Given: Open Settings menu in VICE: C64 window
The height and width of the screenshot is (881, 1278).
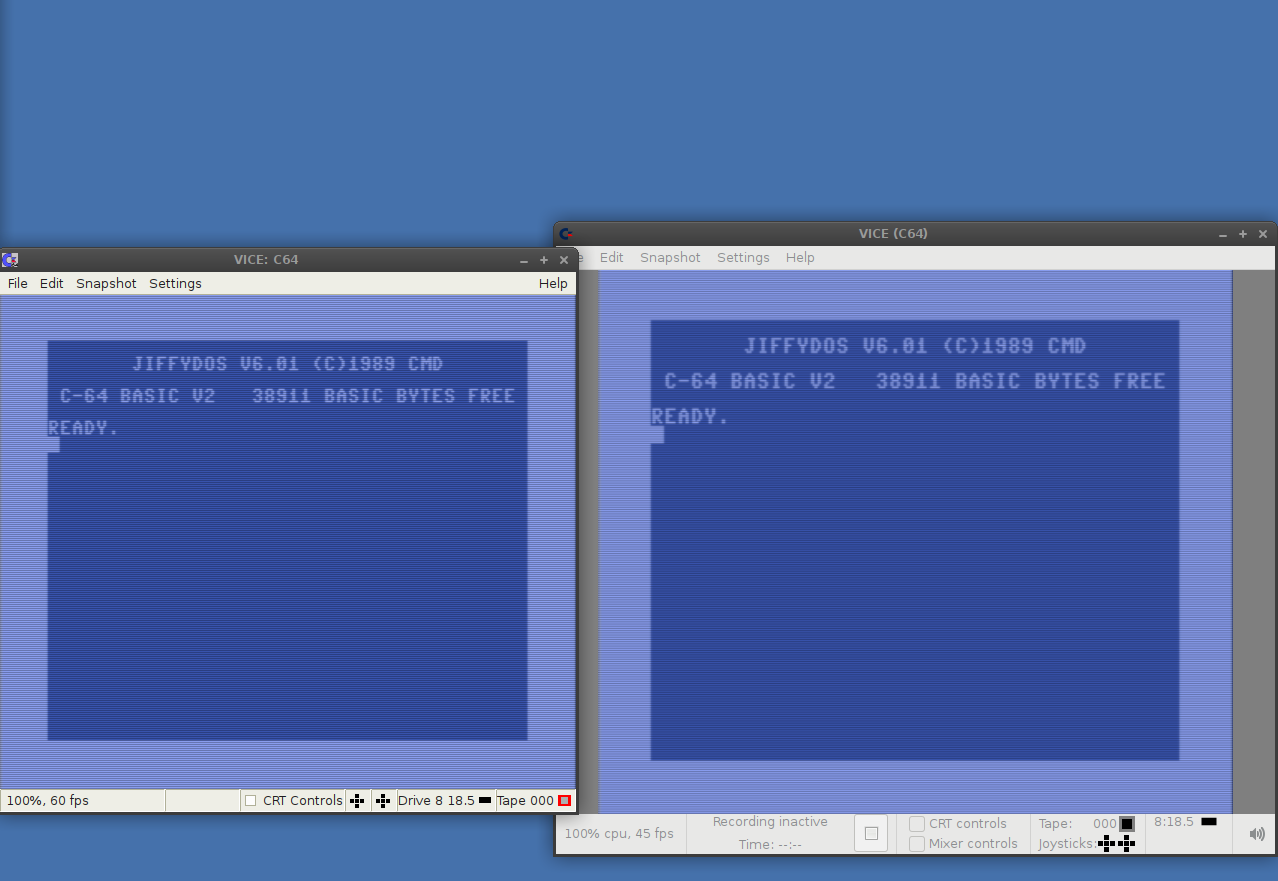Looking at the screenshot, I should tap(175, 284).
